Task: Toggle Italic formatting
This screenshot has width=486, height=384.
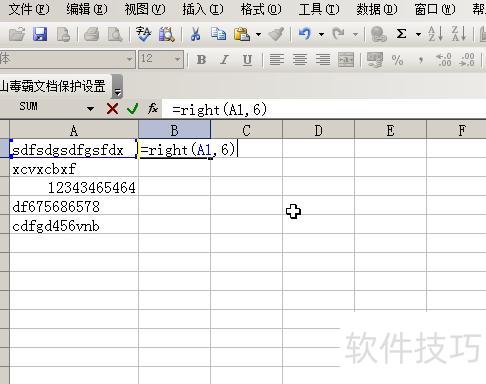Action: [x=224, y=60]
